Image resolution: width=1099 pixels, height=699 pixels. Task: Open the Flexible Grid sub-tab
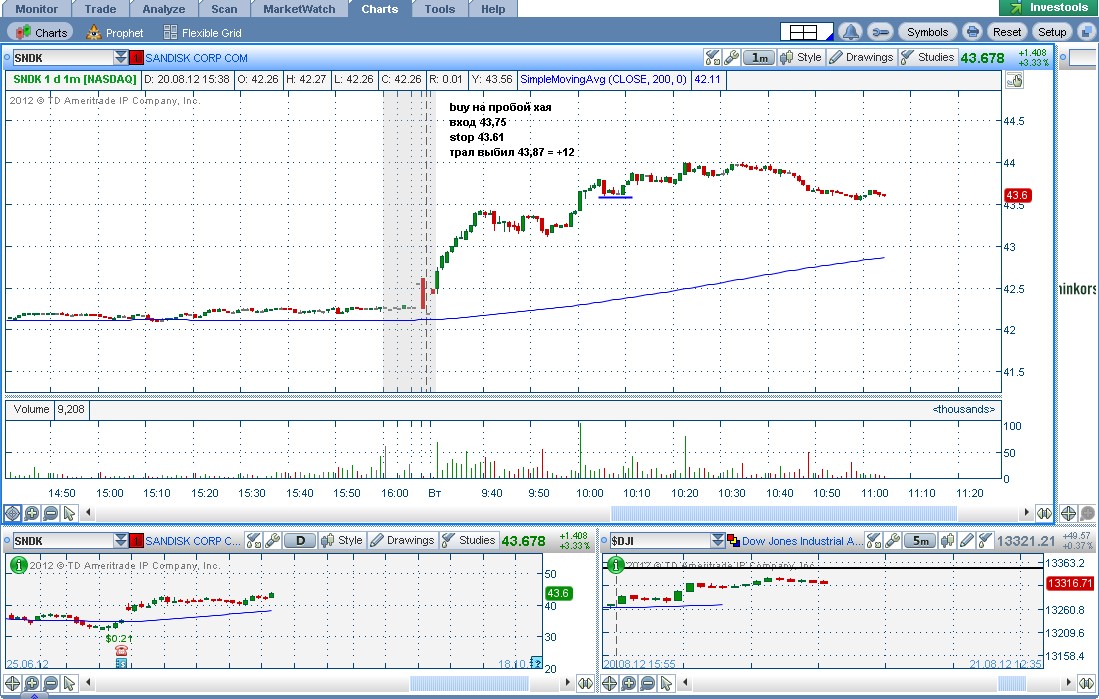(203, 32)
